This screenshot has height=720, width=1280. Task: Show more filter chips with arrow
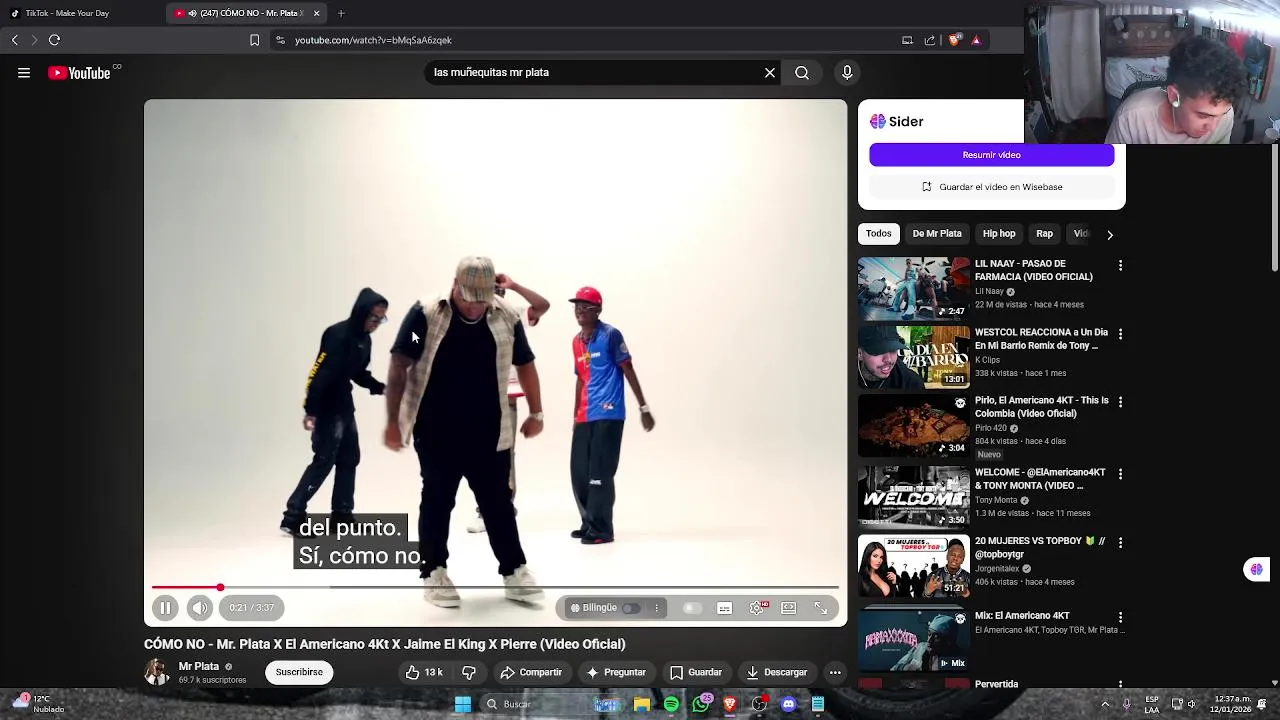click(x=1109, y=234)
